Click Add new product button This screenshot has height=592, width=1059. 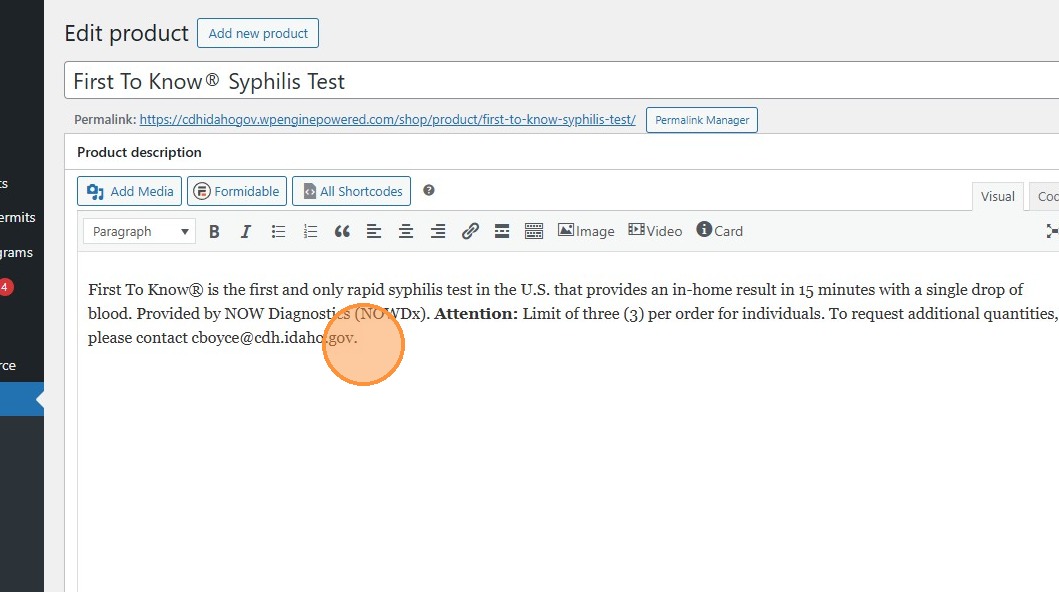258,33
